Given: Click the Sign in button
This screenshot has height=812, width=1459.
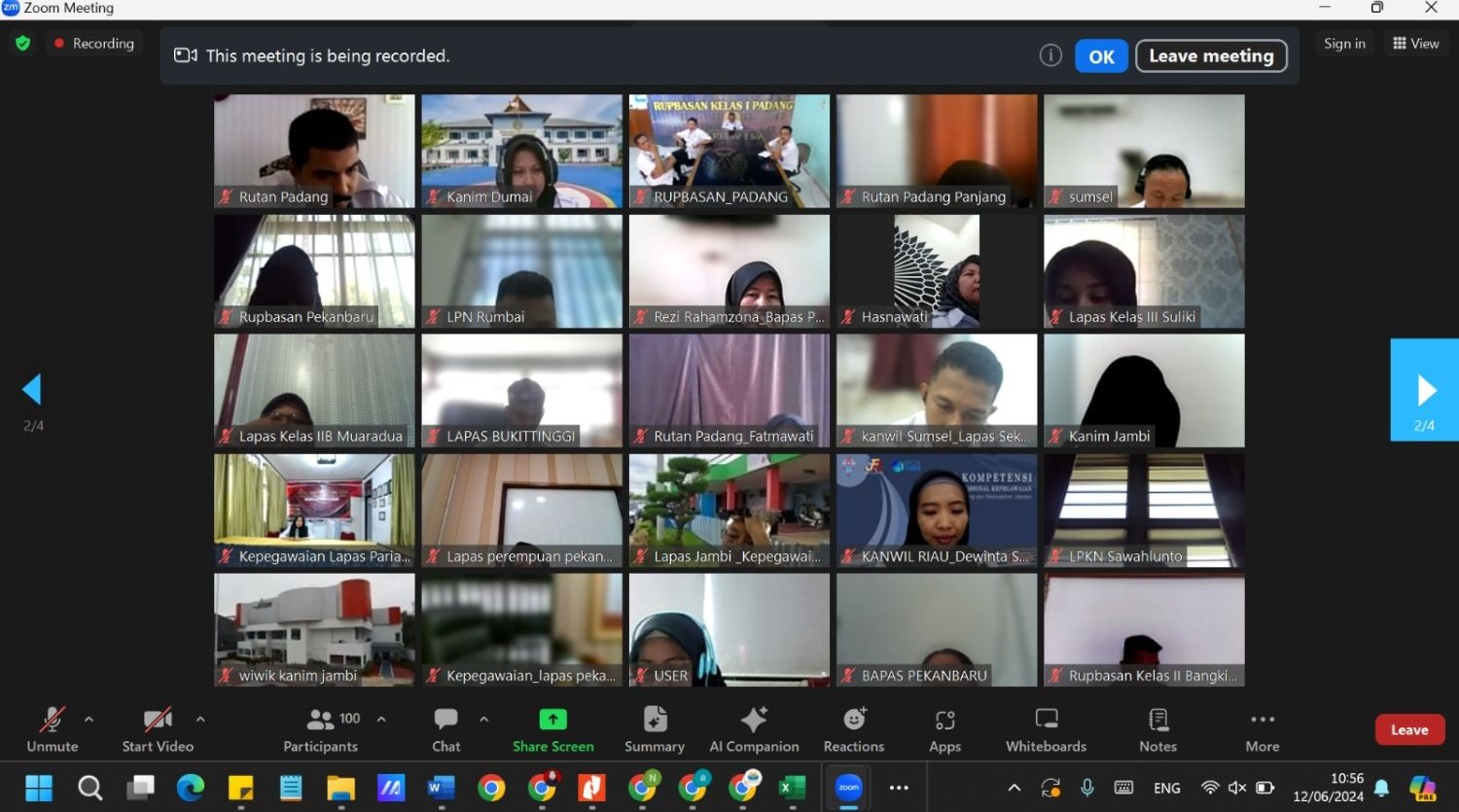Looking at the screenshot, I should pos(1344,44).
